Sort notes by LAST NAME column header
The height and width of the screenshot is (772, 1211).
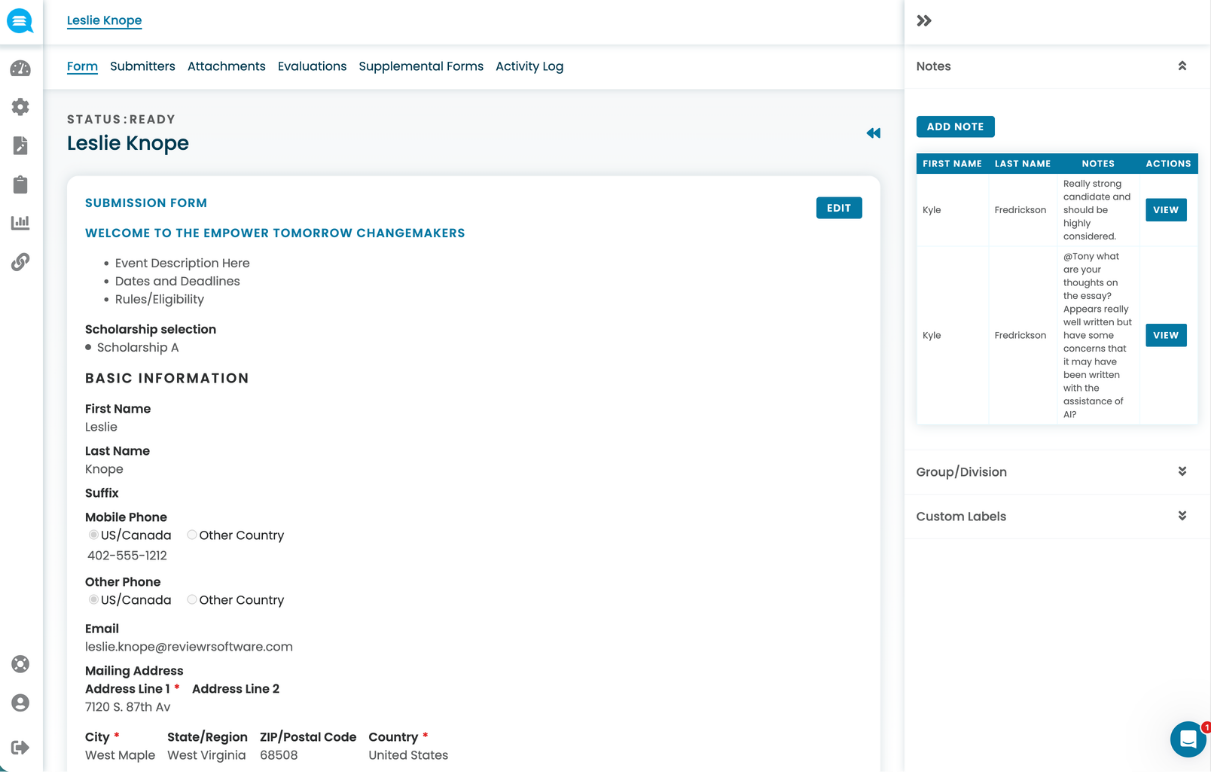[1023, 164]
